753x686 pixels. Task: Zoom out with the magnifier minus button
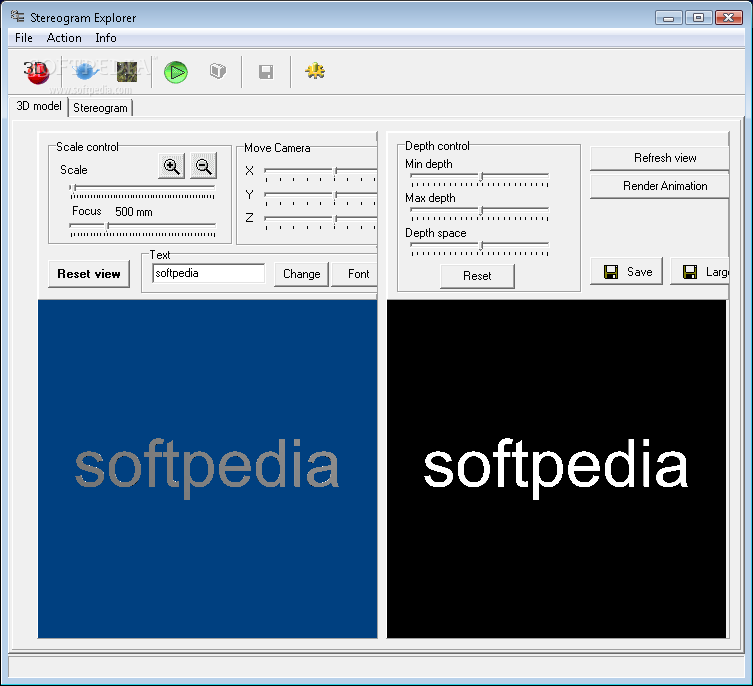click(x=203, y=166)
